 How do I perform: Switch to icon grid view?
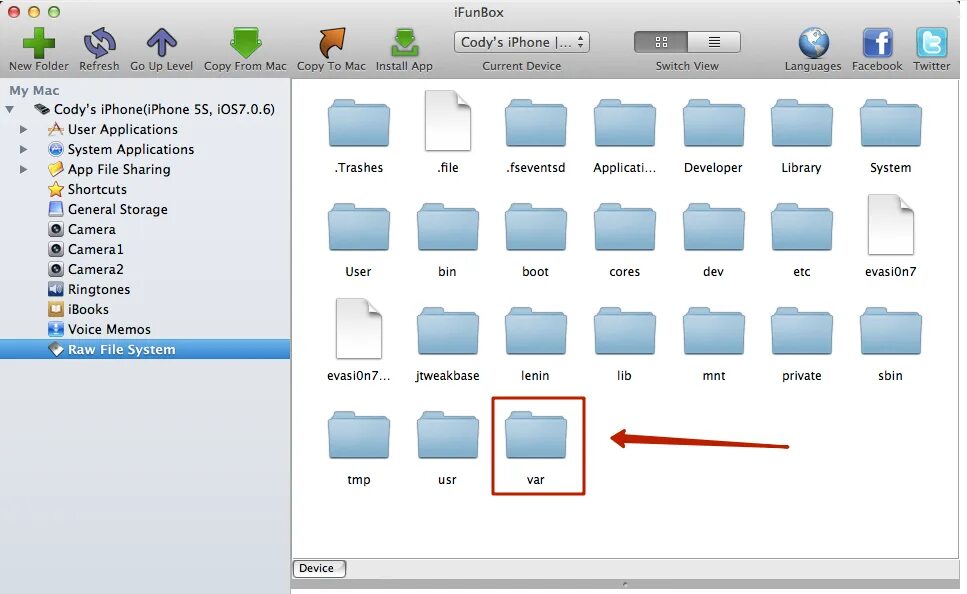pyautogui.click(x=661, y=42)
